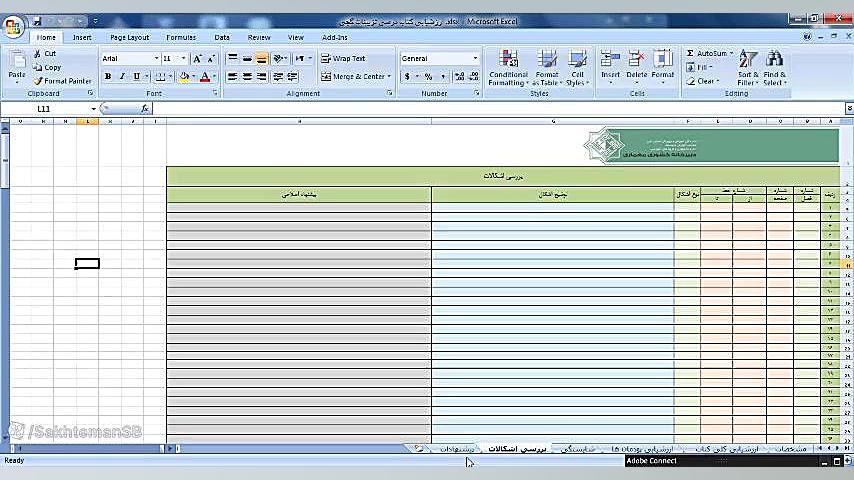The width and height of the screenshot is (854, 480).
Task: Open the Font Color picker
Action: point(205,76)
